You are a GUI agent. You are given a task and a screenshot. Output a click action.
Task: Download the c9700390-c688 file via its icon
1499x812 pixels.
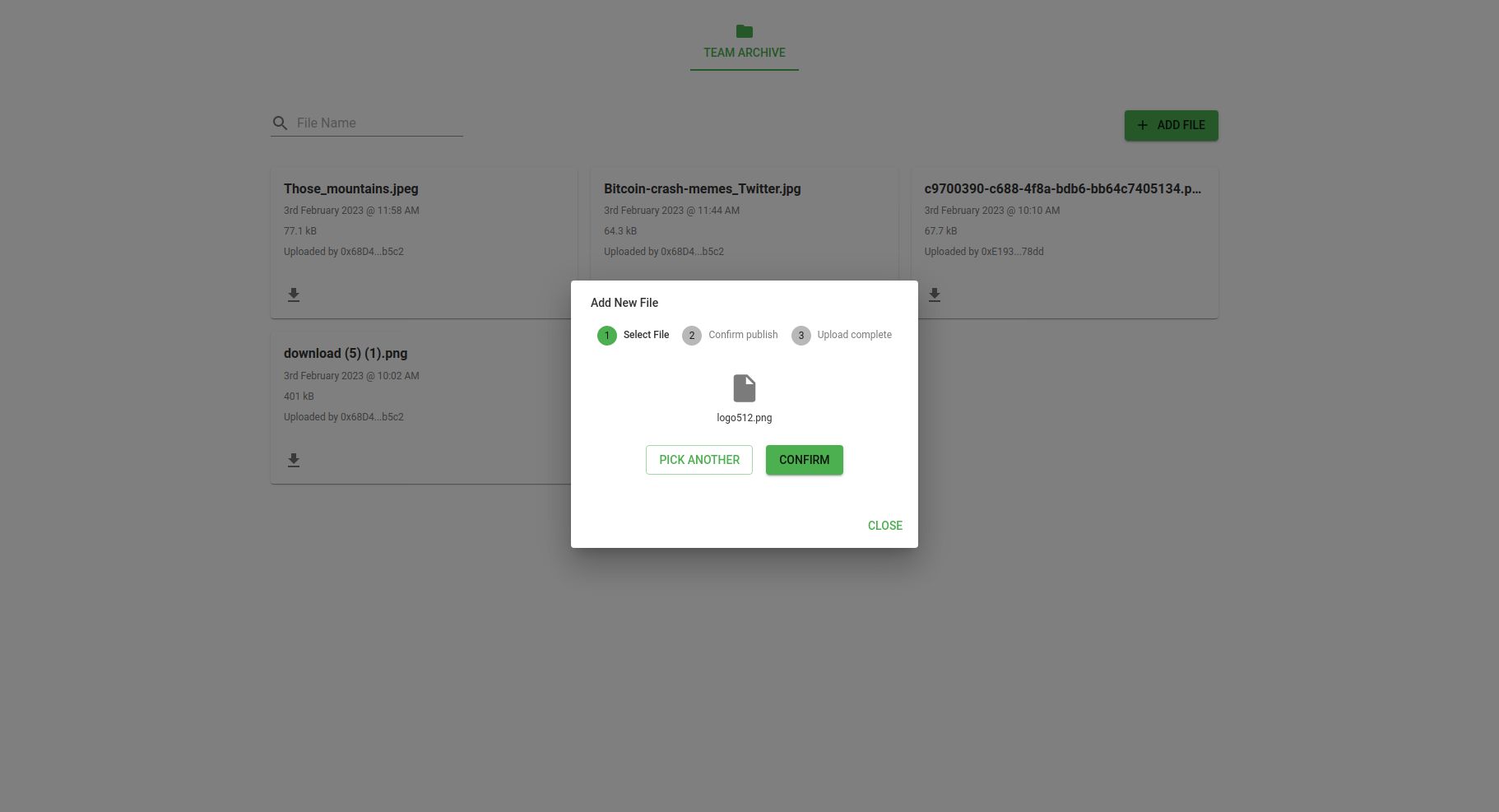click(935, 295)
